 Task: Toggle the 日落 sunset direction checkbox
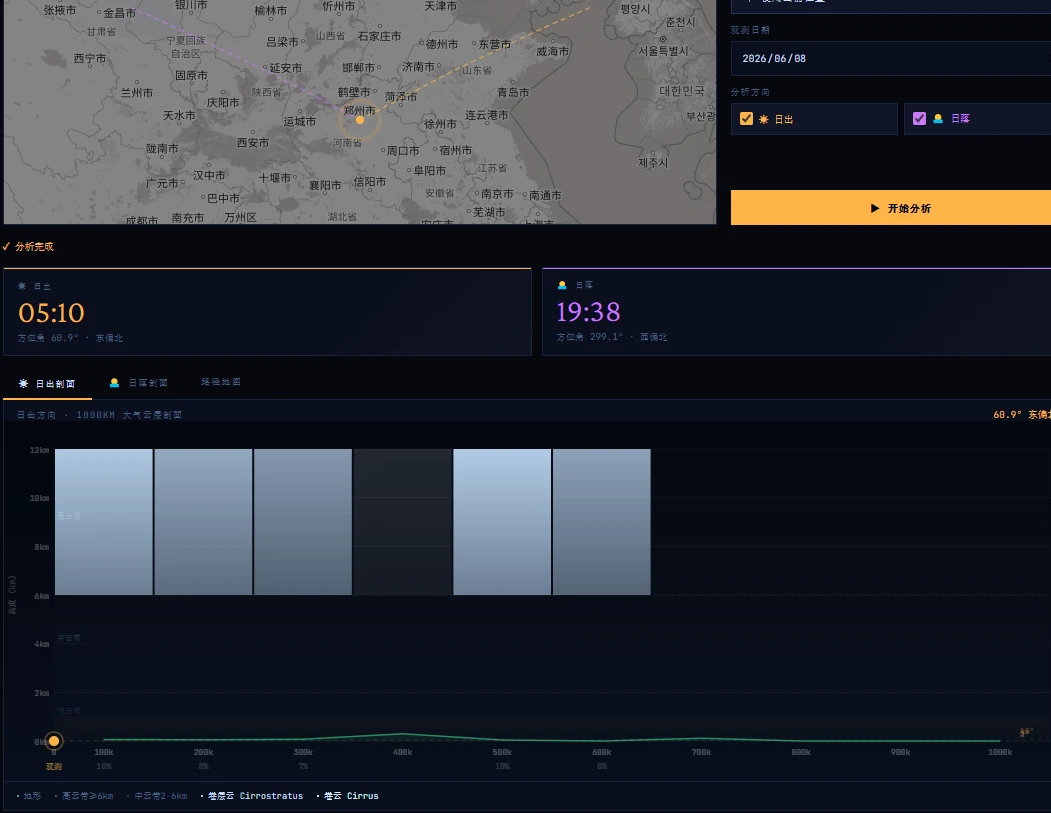pyautogui.click(x=920, y=119)
